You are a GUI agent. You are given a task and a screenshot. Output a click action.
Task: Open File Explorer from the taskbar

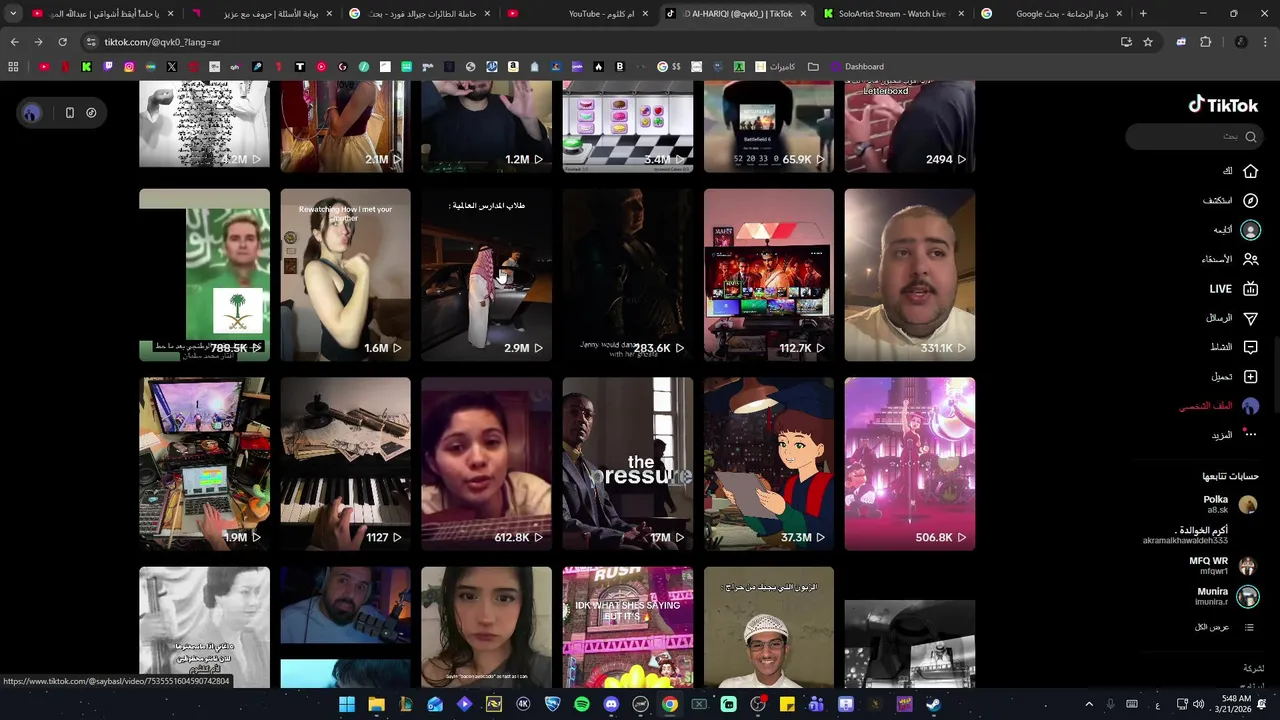tap(376, 704)
